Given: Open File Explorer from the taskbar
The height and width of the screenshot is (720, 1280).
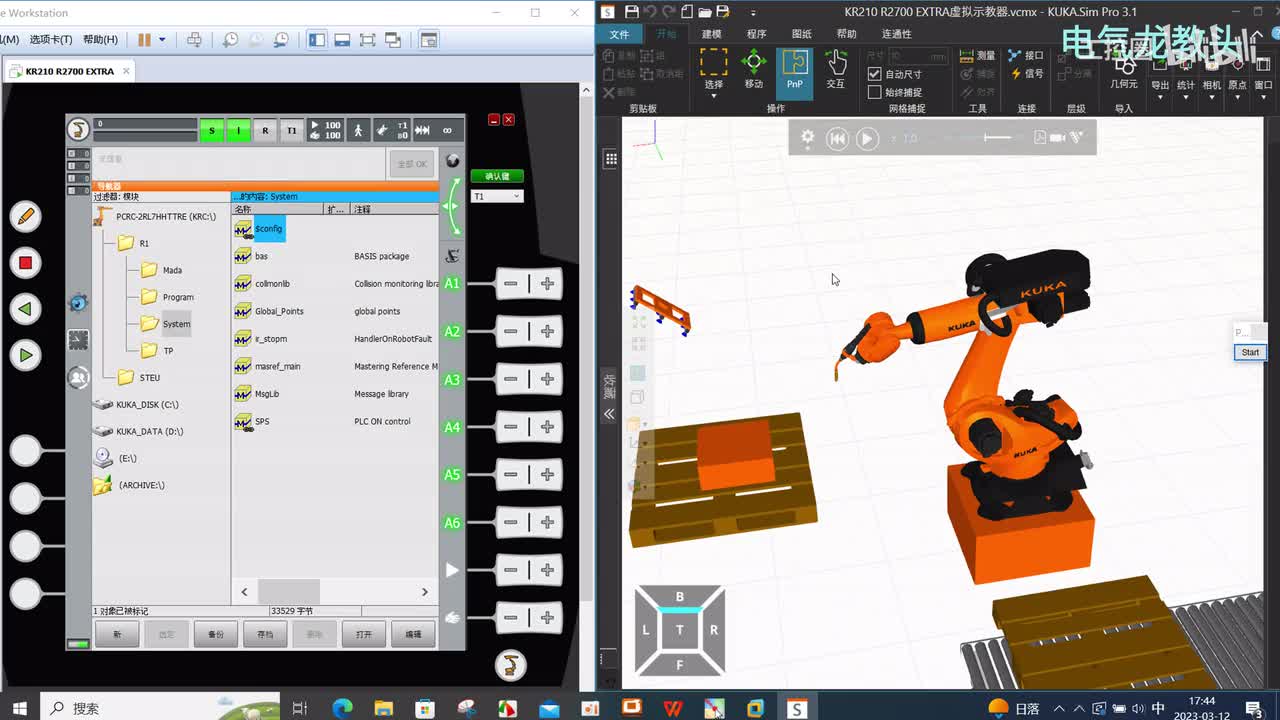Looking at the screenshot, I should [384, 708].
